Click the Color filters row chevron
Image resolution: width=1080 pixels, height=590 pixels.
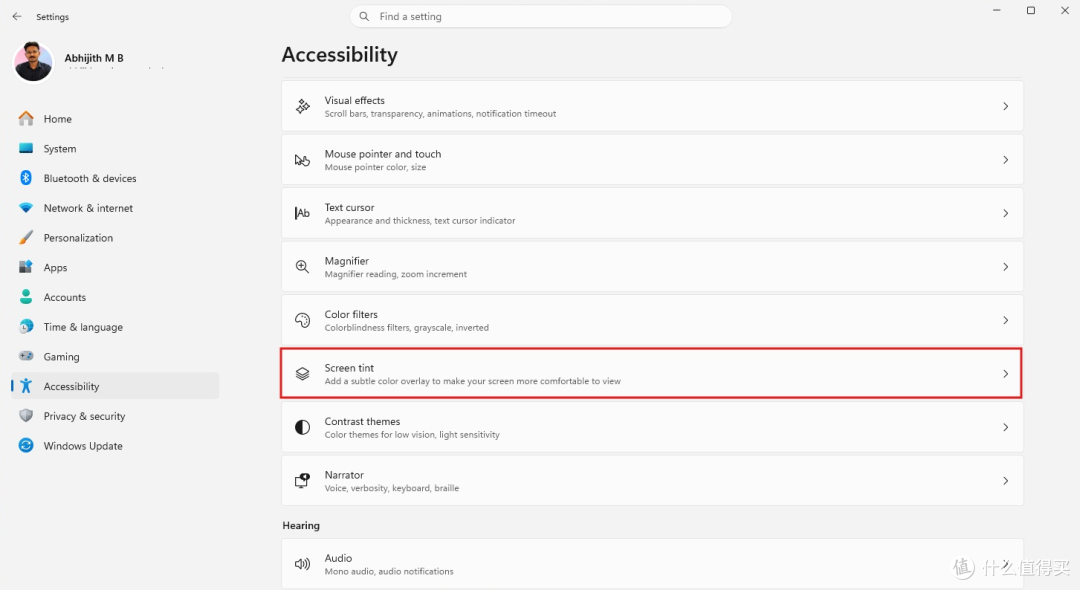pyautogui.click(x=1006, y=320)
